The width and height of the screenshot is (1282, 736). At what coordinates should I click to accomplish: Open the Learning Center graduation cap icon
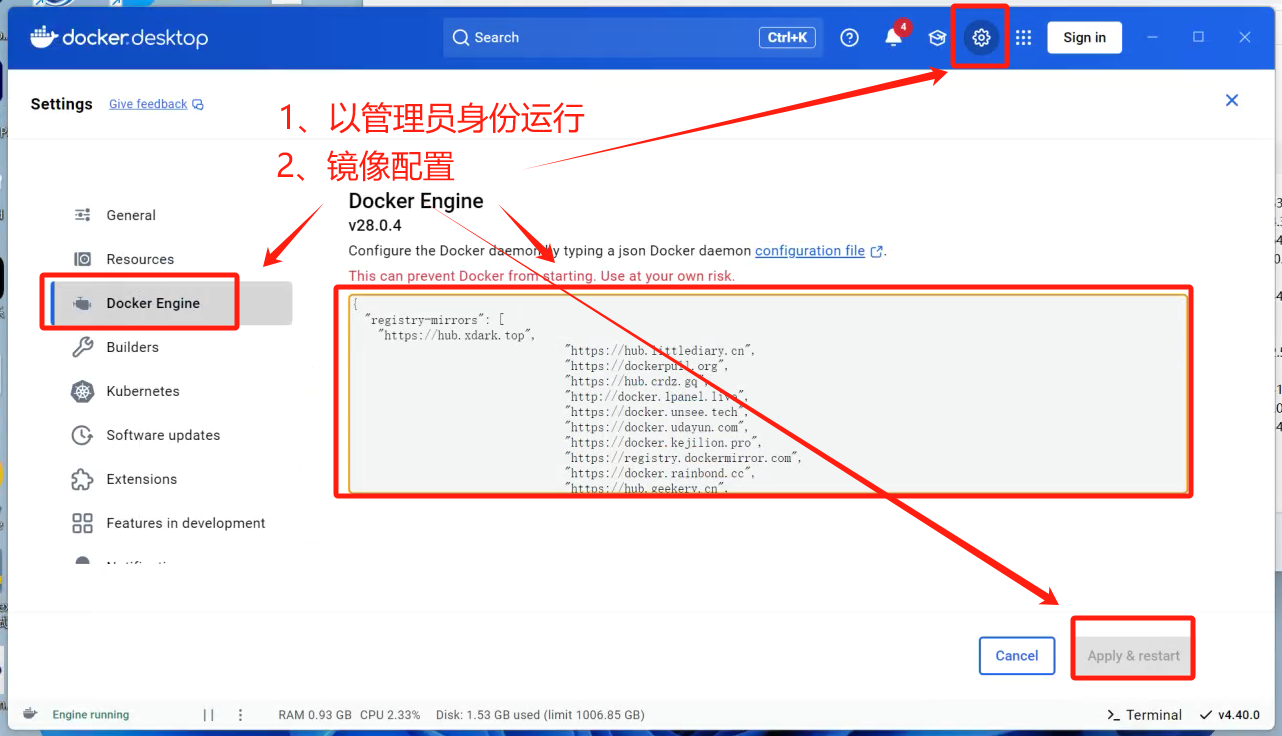(937, 37)
